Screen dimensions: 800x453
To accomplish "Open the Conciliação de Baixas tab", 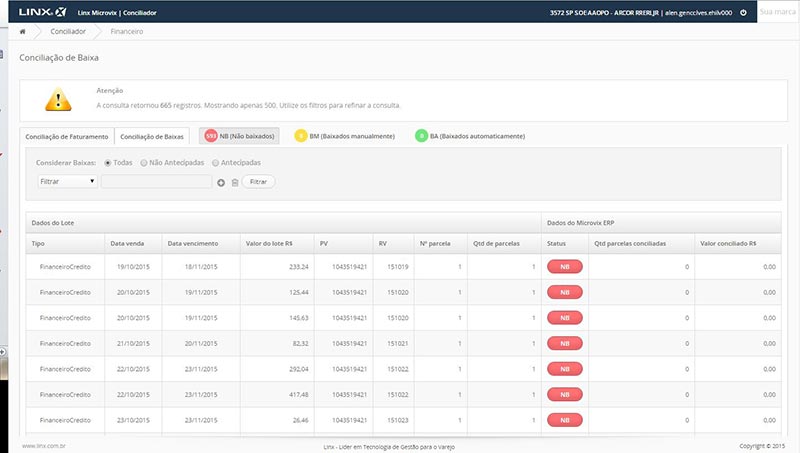I will tap(152, 136).
